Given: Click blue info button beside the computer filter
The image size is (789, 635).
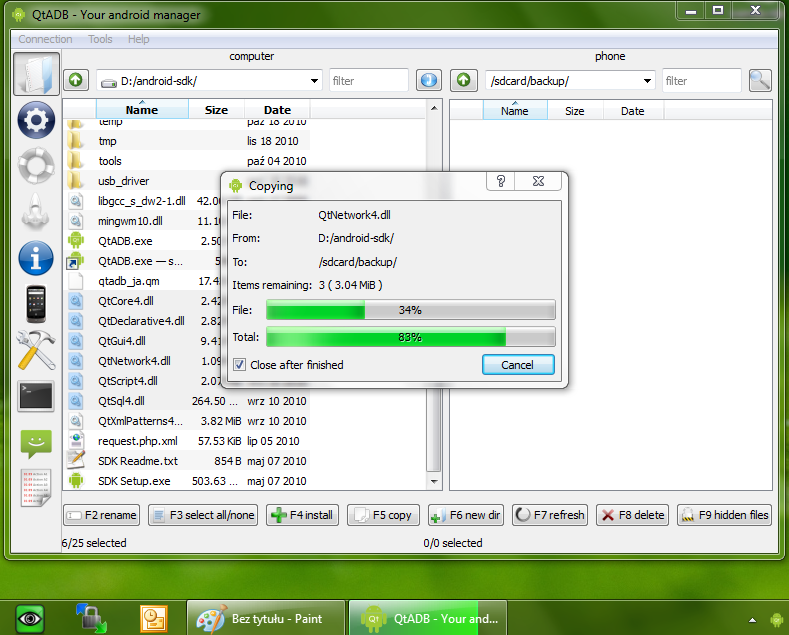Looking at the screenshot, I should (429, 80).
